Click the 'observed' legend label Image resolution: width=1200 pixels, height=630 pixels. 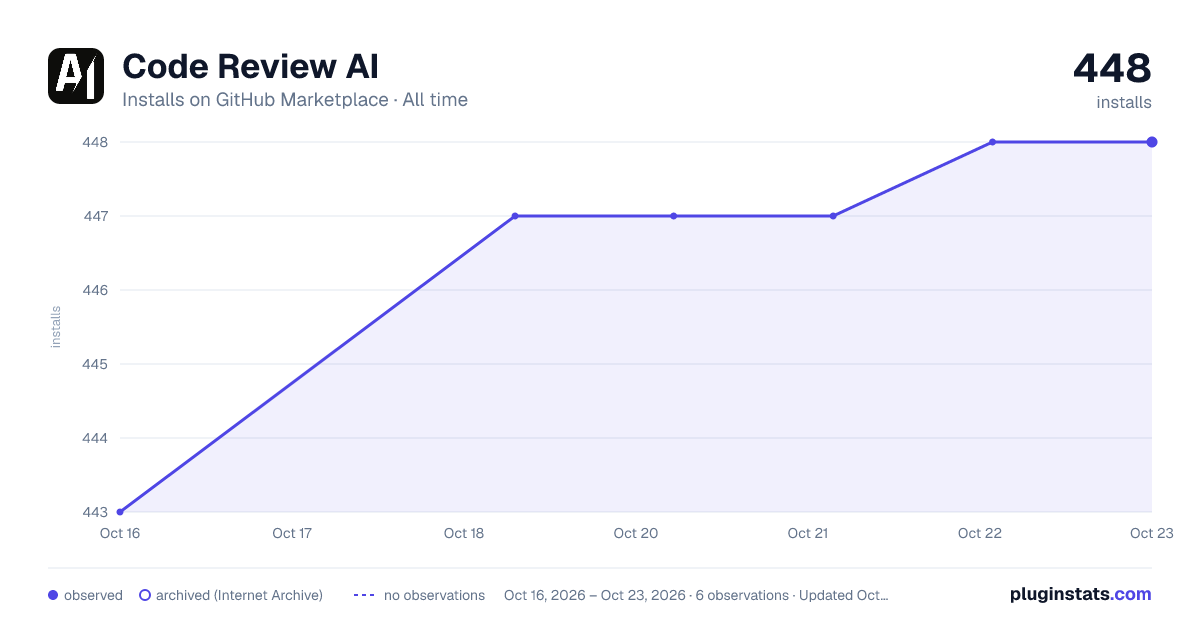pyautogui.click(x=93, y=595)
